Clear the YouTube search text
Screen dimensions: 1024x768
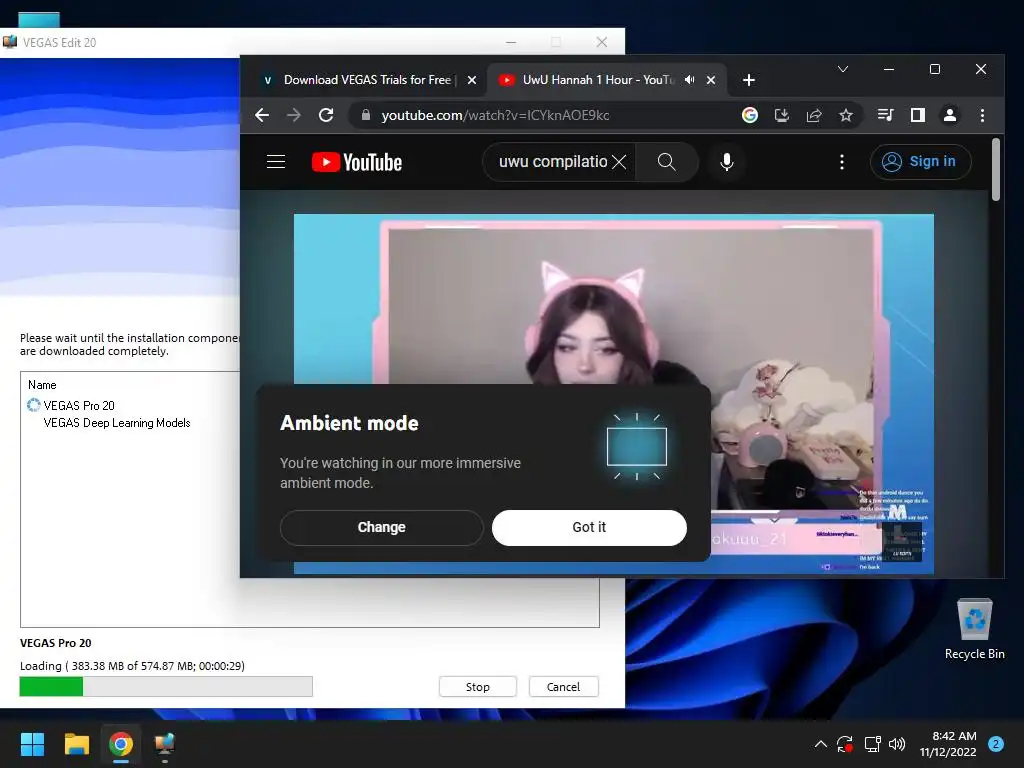click(x=618, y=162)
